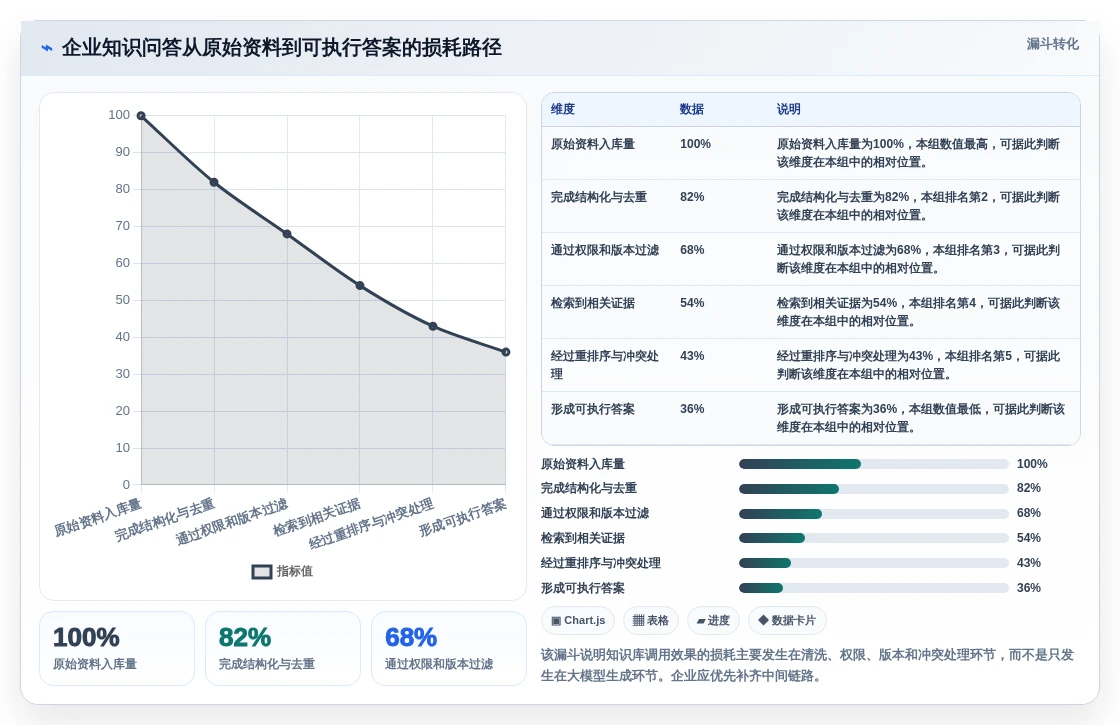Click the grid icon in the 表格 chip
Screen dimensions: 1120x725
click(x=639, y=621)
